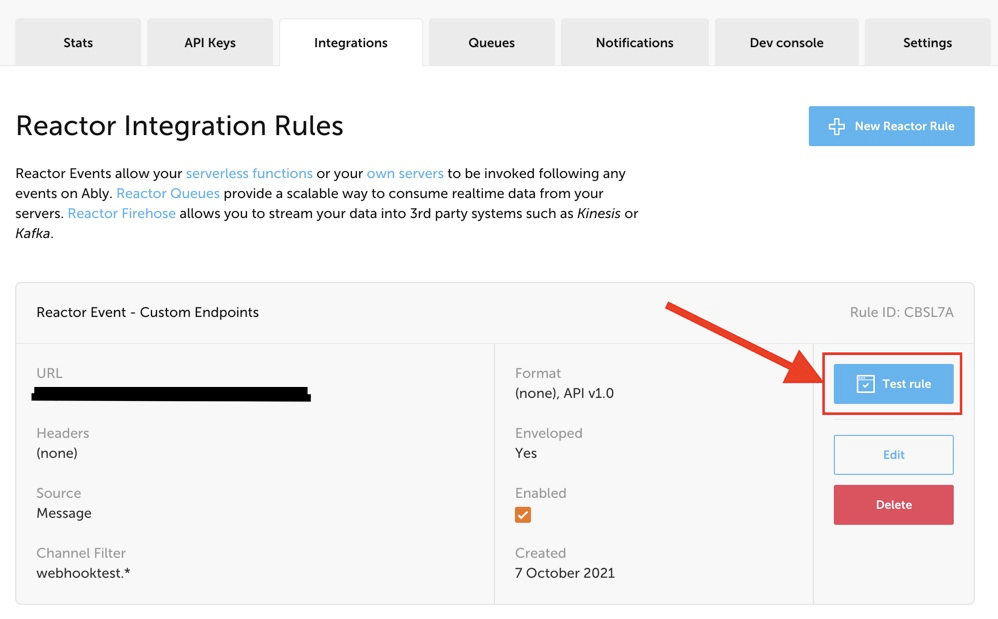This screenshot has height=619, width=998.
Task: Open the Dev console tab
Action: (x=787, y=43)
